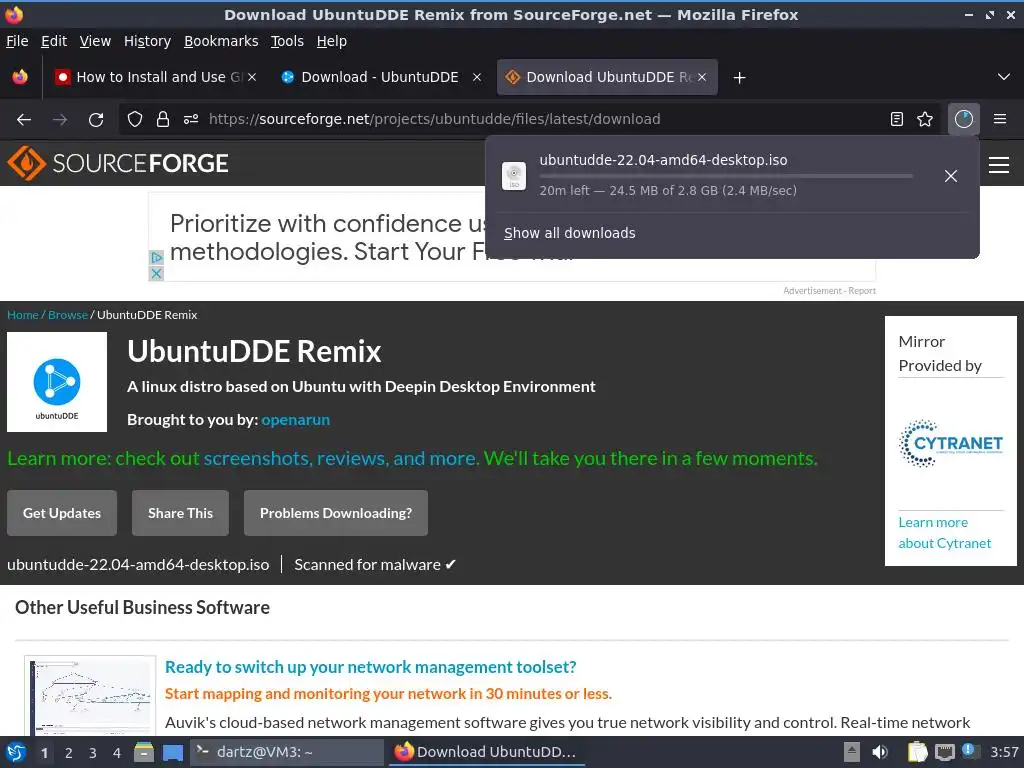Open SourceForge site hamburger menu
This screenshot has height=768, width=1024.
999,165
